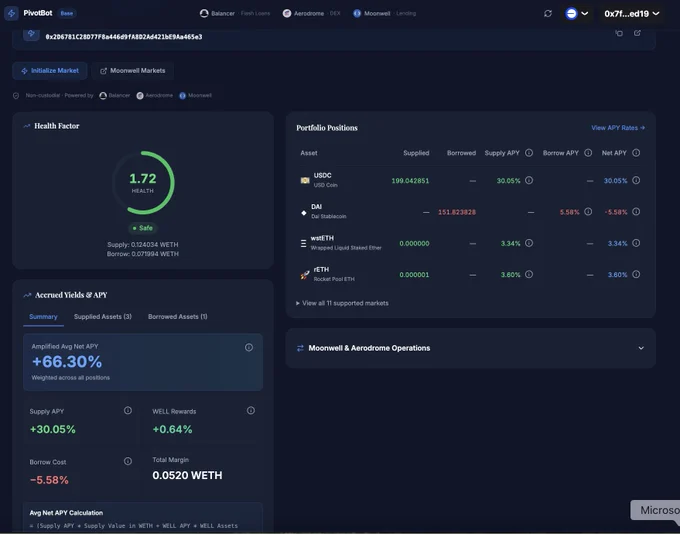The width and height of the screenshot is (680, 534).
Task: Click the Initialize Market button
Action: [x=50, y=71]
